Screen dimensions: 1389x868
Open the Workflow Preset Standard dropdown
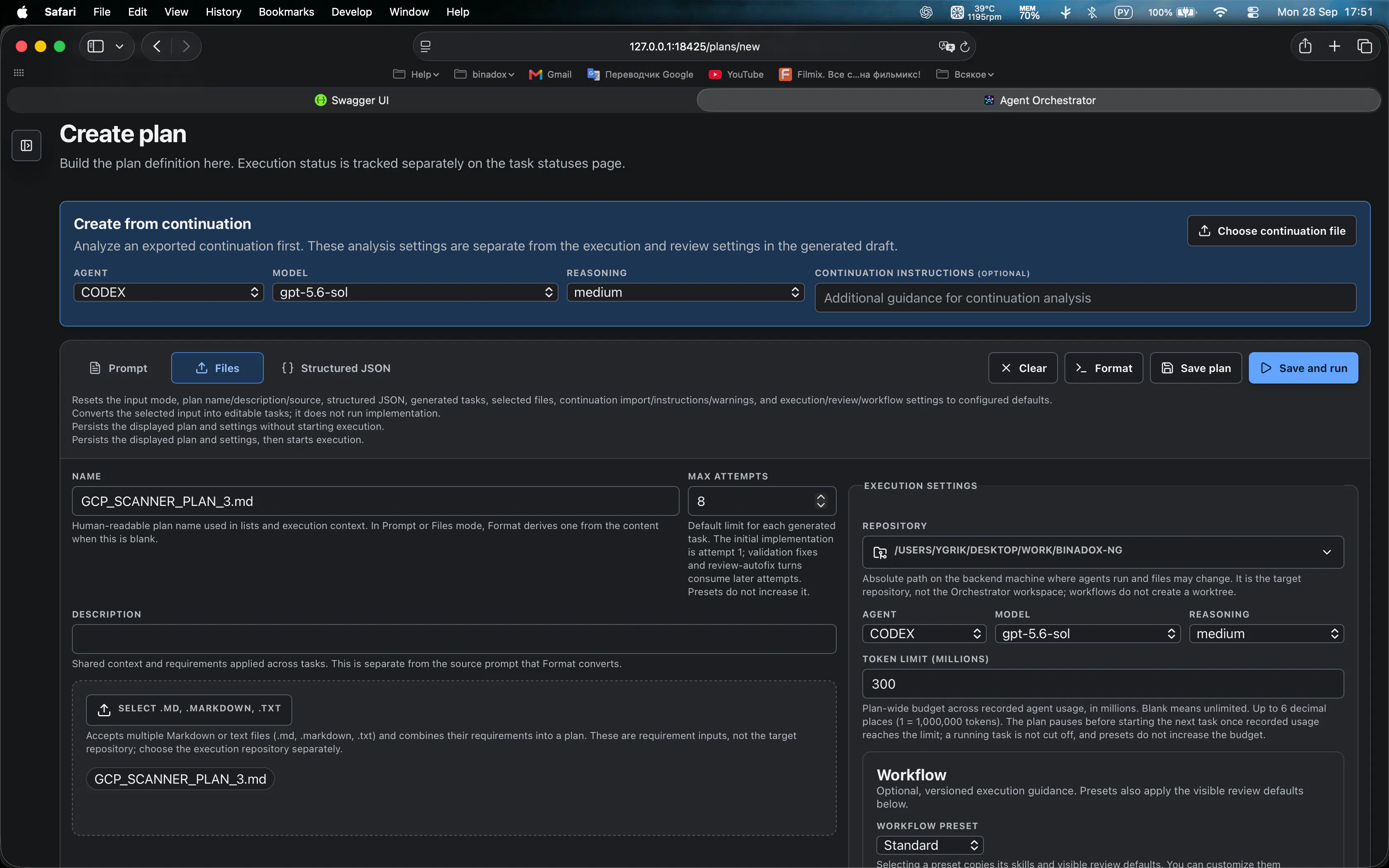click(x=930, y=845)
